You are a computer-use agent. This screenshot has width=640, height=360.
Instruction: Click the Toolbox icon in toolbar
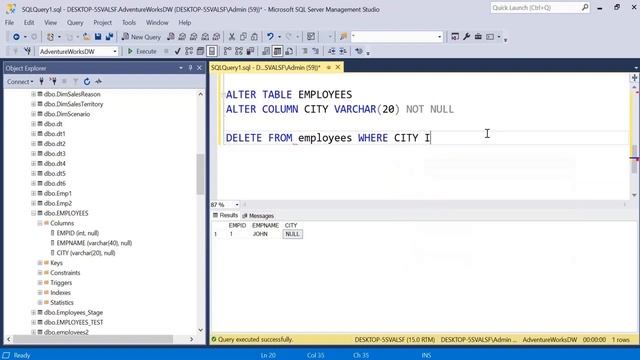(x=478, y=37)
